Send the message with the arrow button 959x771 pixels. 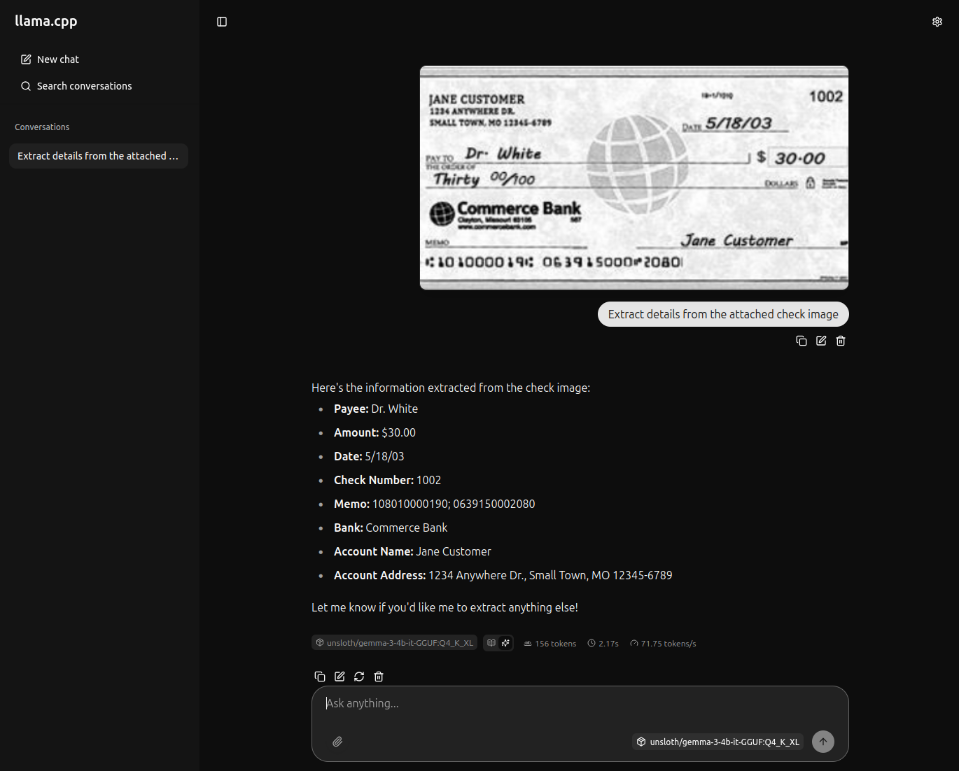(x=822, y=742)
